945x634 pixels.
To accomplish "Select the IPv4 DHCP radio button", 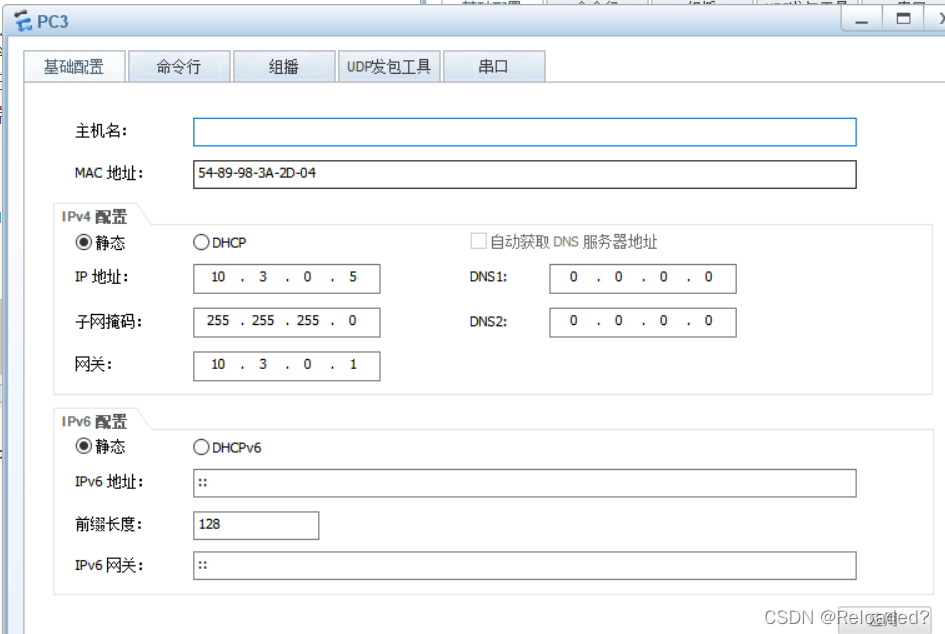I will point(201,242).
